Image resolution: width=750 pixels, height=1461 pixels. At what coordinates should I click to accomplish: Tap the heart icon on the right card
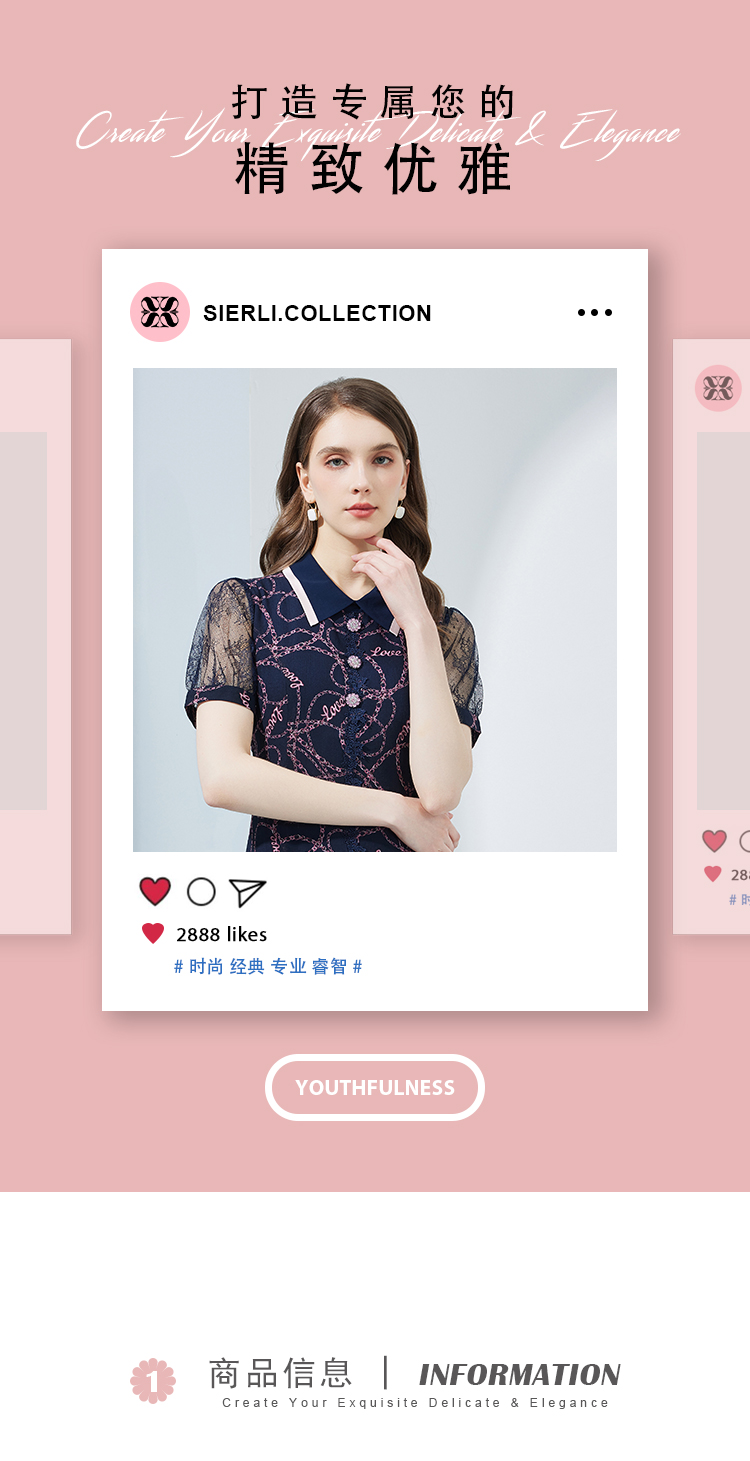[x=714, y=841]
